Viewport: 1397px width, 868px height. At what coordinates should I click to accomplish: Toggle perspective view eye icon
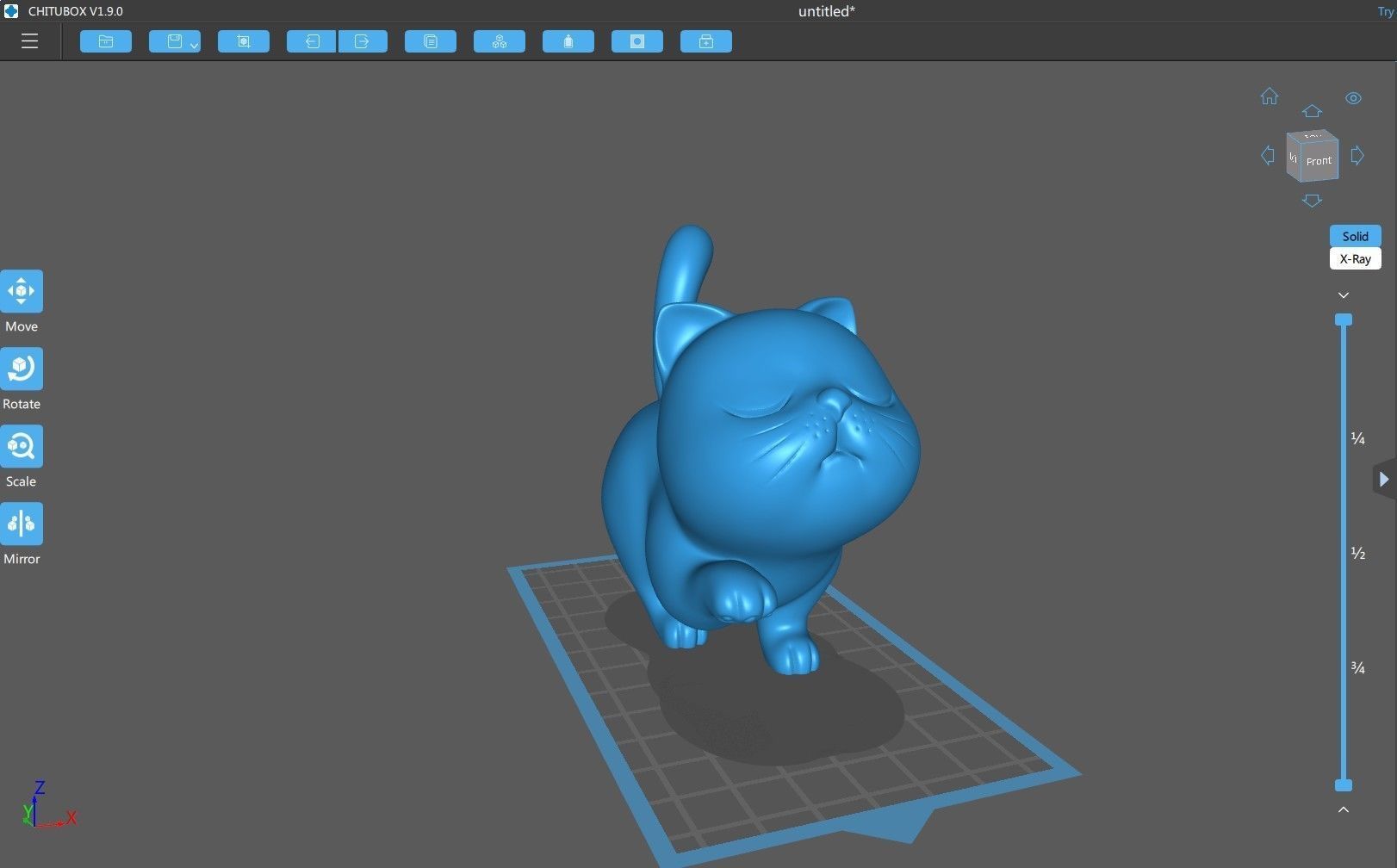pyautogui.click(x=1353, y=98)
